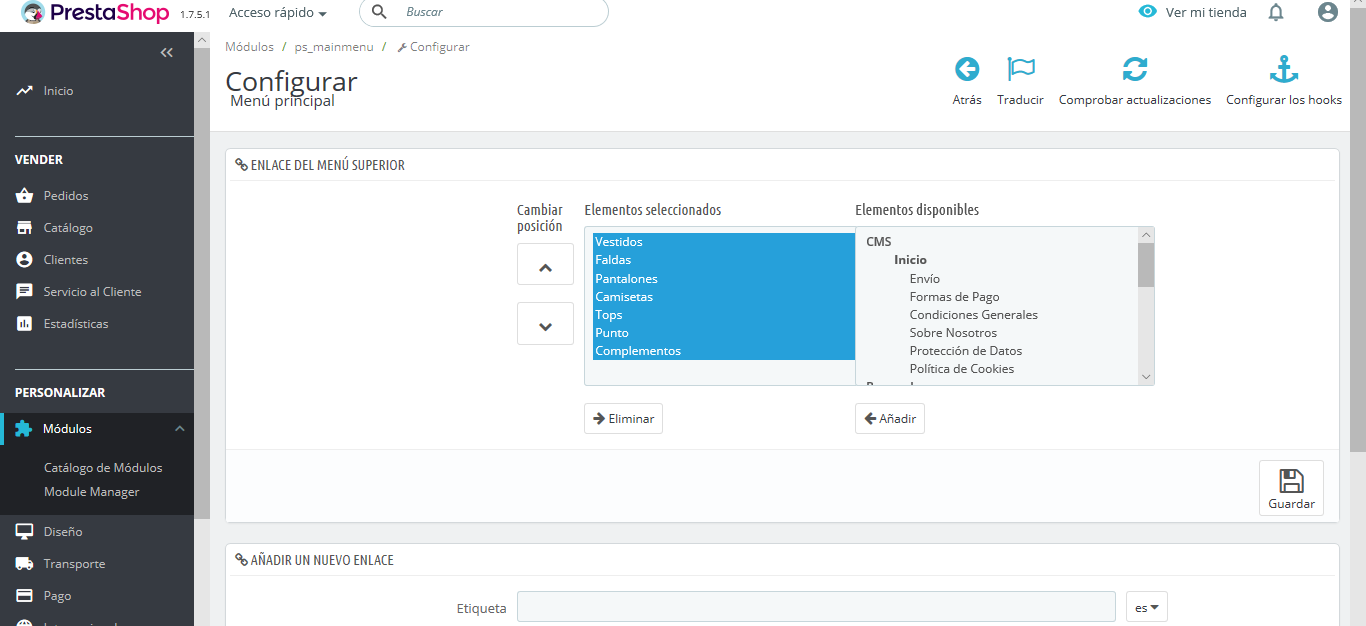Select Camisetas in selected elements list

[x=724, y=296]
